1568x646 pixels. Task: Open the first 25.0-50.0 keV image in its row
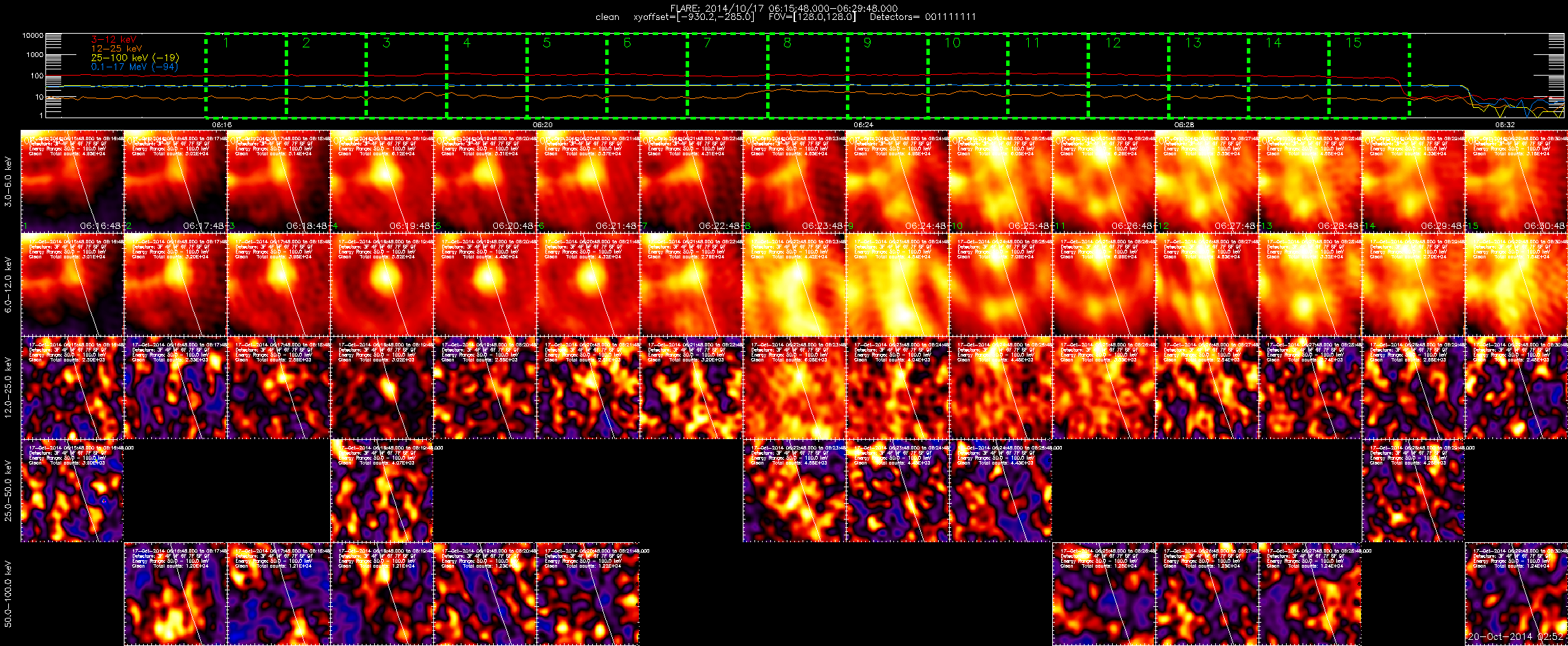72,490
